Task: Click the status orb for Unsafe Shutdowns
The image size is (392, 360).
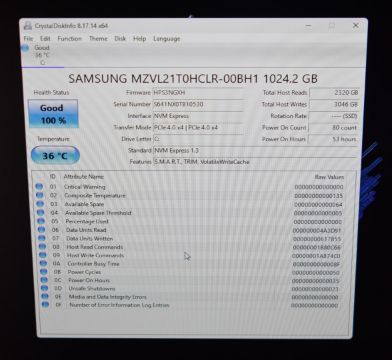Action: [x=45, y=288]
